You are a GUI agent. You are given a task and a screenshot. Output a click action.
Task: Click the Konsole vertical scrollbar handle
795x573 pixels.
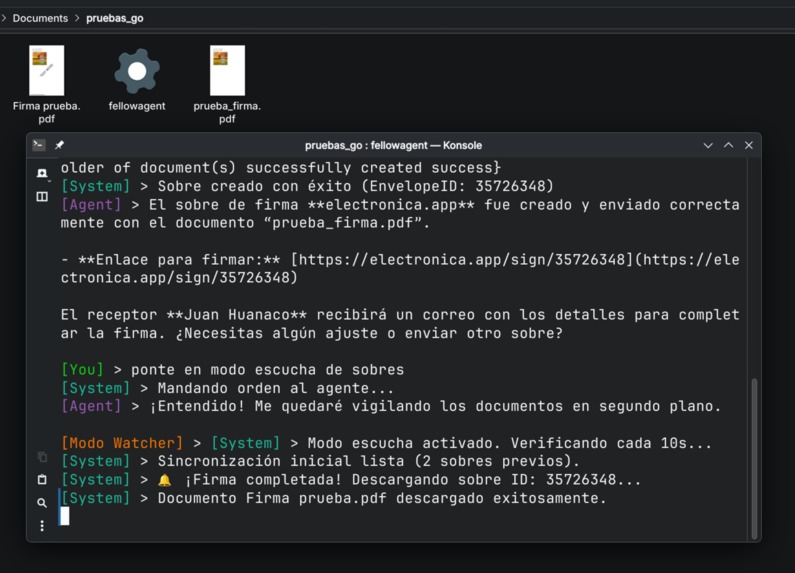click(x=754, y=458)
